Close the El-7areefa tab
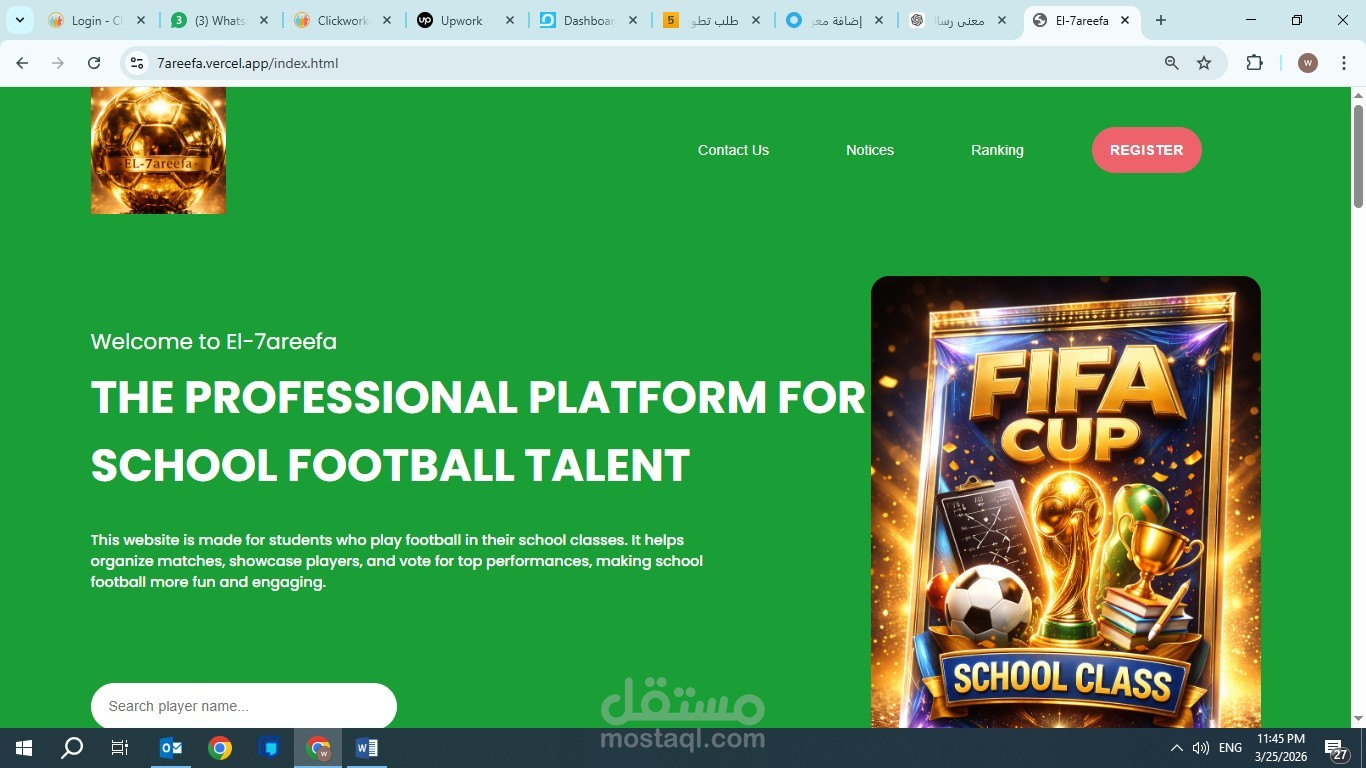Screen dimensions: 1366x768 coord(1125,20)
